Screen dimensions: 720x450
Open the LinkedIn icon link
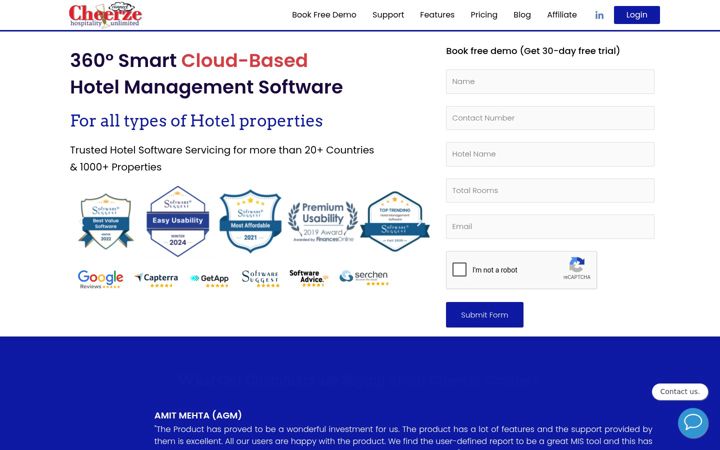pos(599,15)
